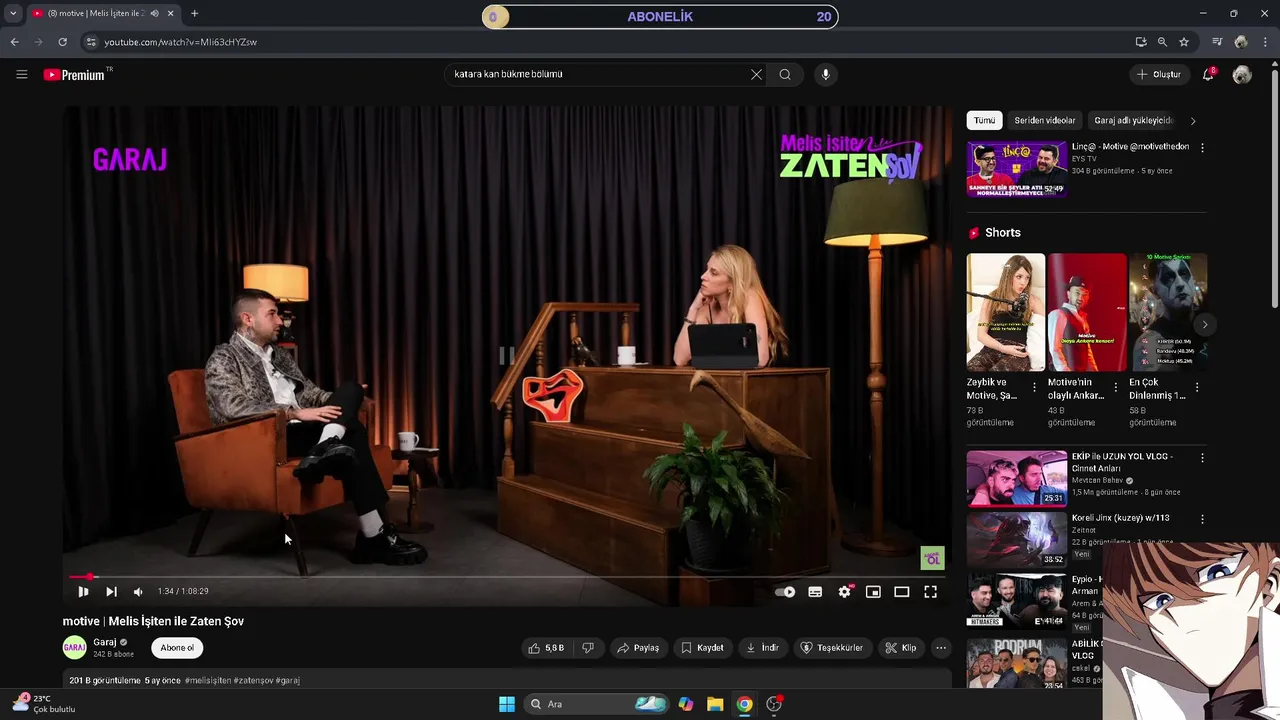
Task: Show next Shorts with the arrow
Action: coord(1205,324)
